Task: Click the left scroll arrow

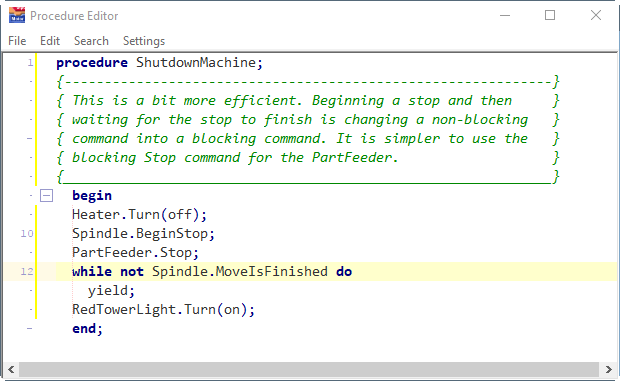Action: tap(11, 370)
